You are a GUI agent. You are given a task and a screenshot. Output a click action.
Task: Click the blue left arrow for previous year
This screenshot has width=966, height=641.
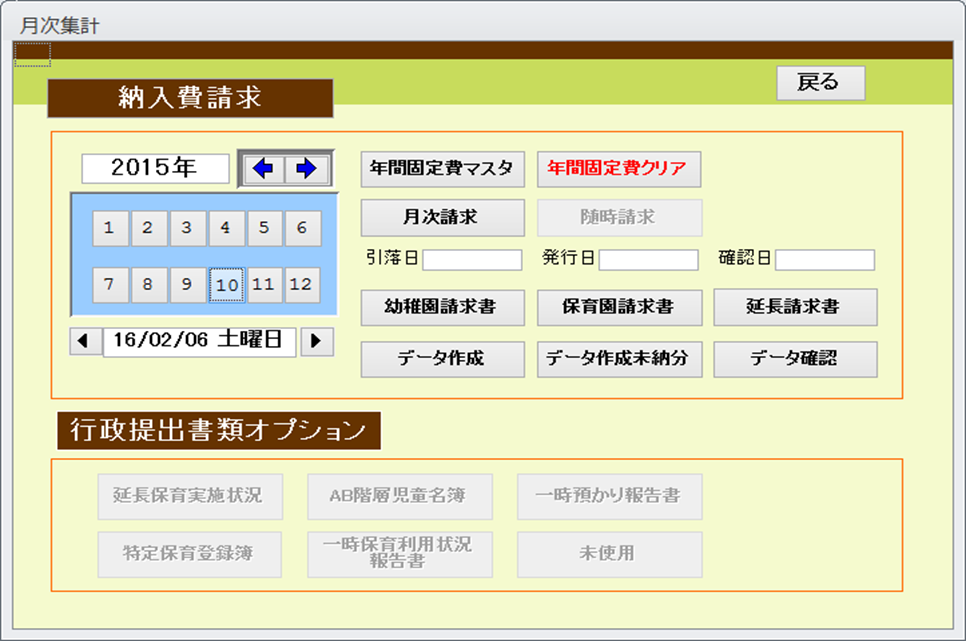tap(262, 169)
